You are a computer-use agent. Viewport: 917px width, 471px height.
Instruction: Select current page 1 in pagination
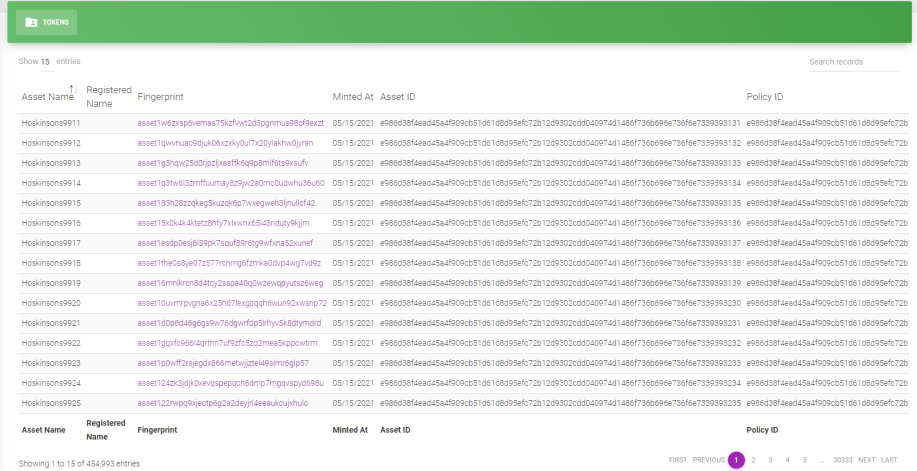736,460
